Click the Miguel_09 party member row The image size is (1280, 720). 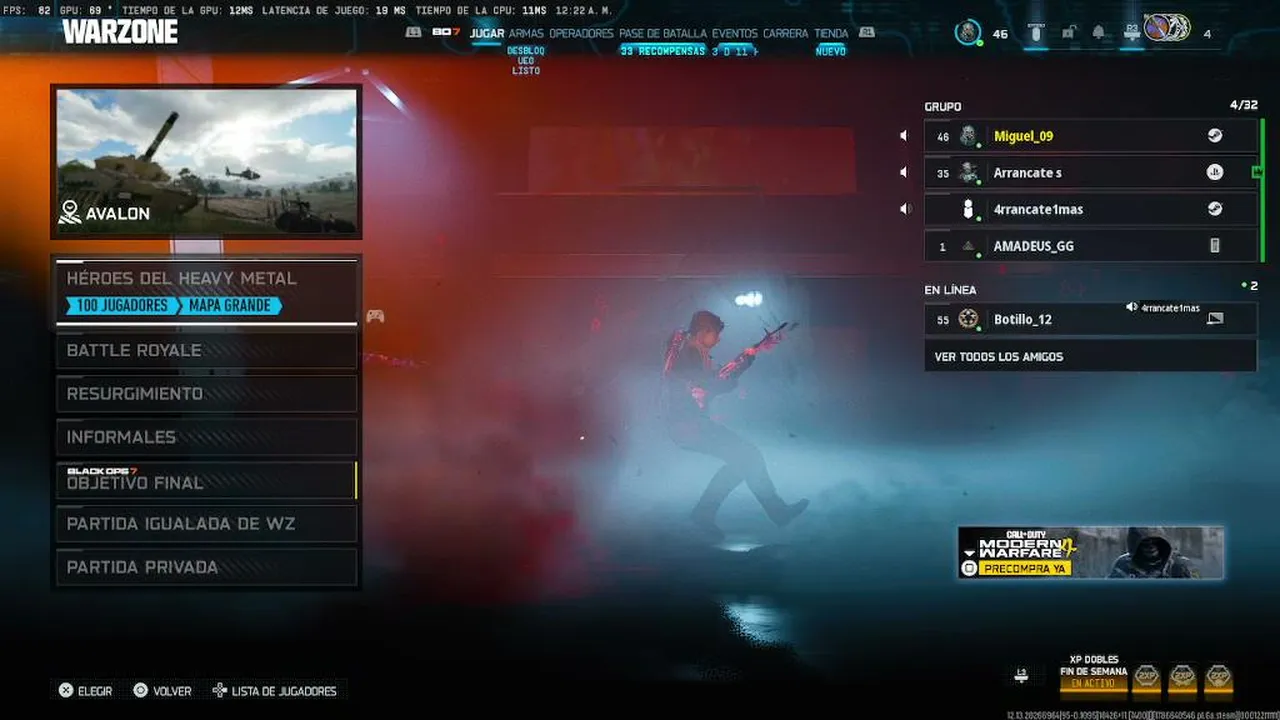(x=1090, y=136)
